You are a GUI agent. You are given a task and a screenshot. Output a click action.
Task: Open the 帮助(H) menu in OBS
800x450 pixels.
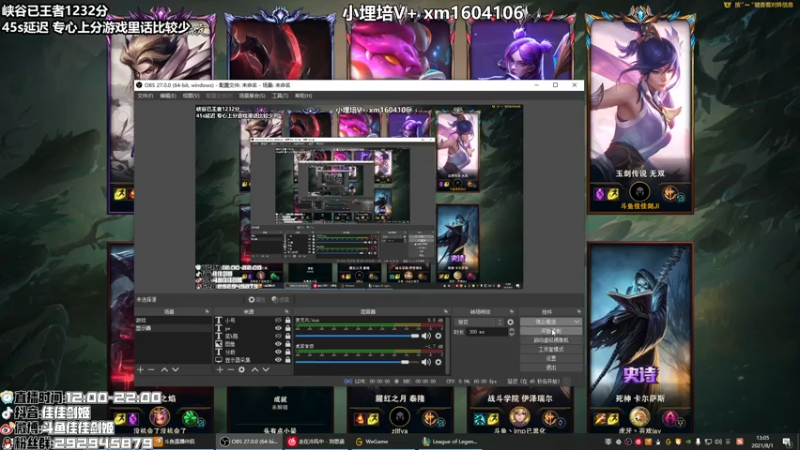pos(303,96)
